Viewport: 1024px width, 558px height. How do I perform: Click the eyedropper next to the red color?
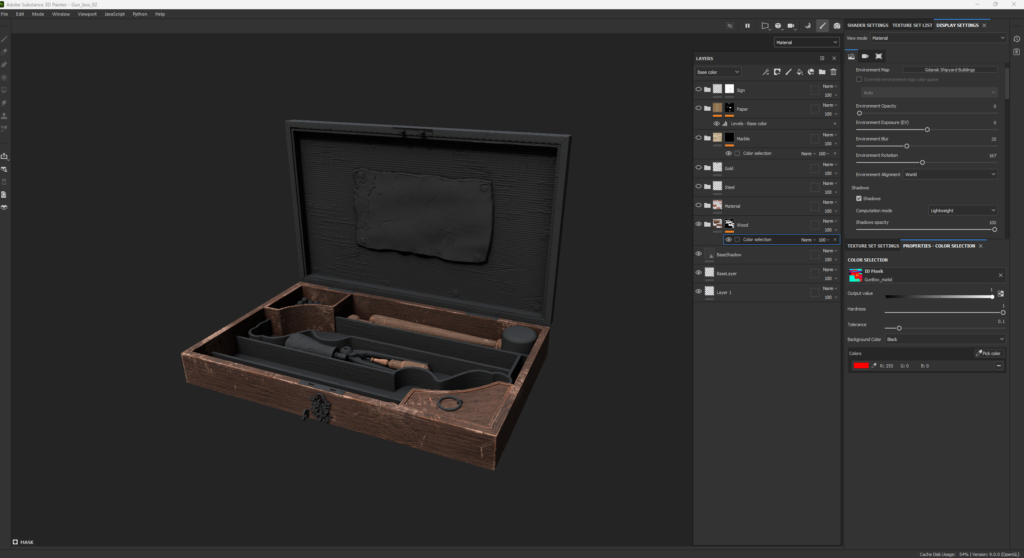(874, 366)
